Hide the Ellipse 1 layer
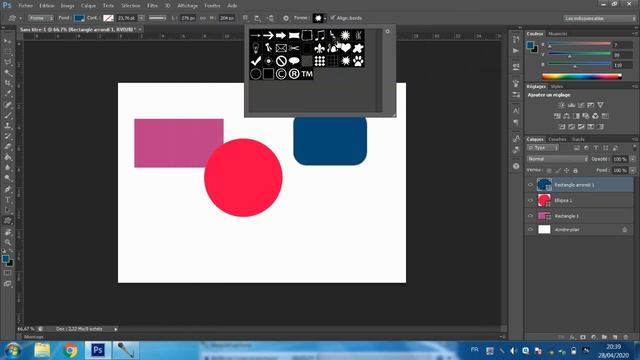This screenshot has width=640, height=360. [x=530, y=200]
